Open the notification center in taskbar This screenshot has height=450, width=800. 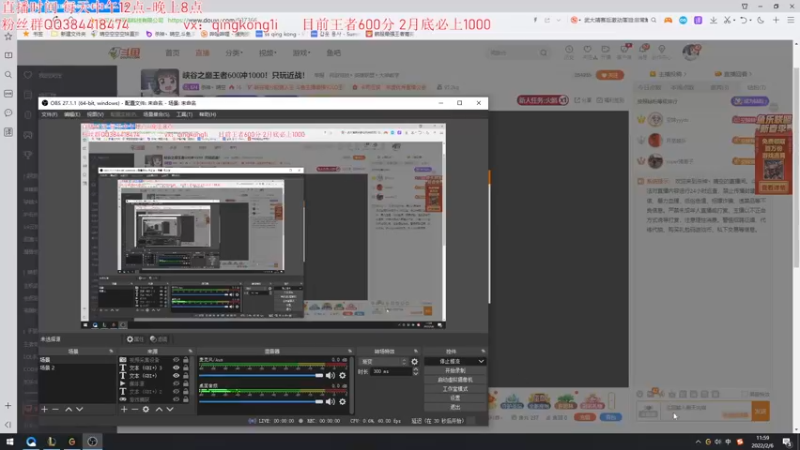787,442
